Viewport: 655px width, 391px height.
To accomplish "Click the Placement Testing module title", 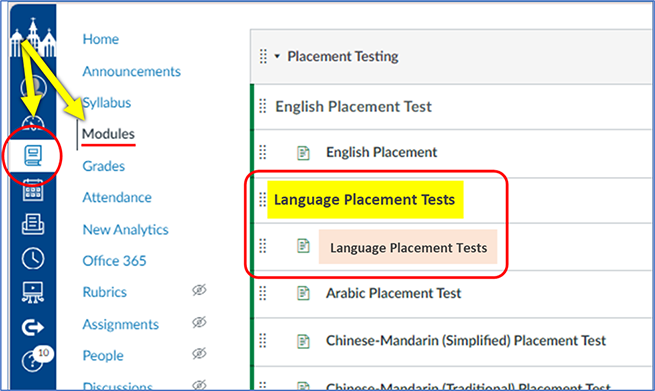I will click(x=343, y=56).
